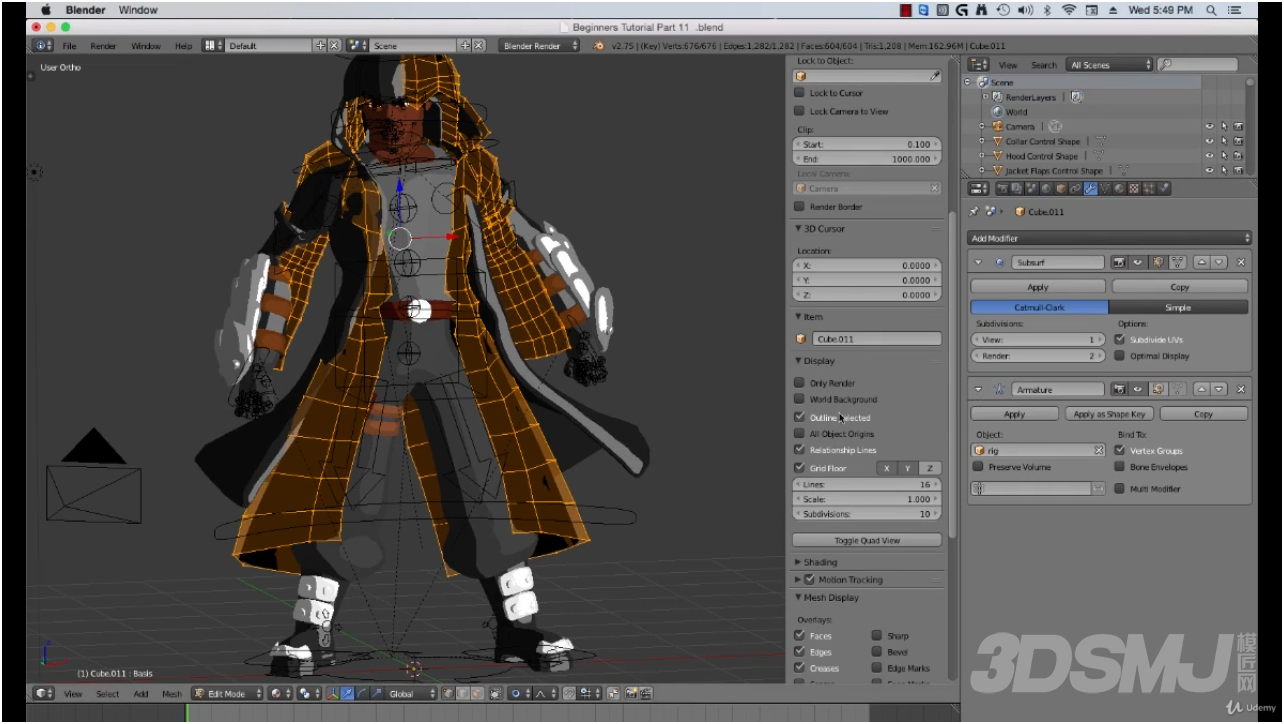Open the File menu

tap(69, 46)
